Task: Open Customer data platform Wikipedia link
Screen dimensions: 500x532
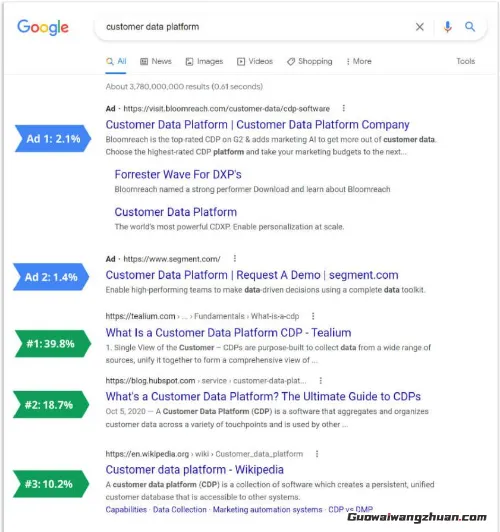Action: (195, 470)
